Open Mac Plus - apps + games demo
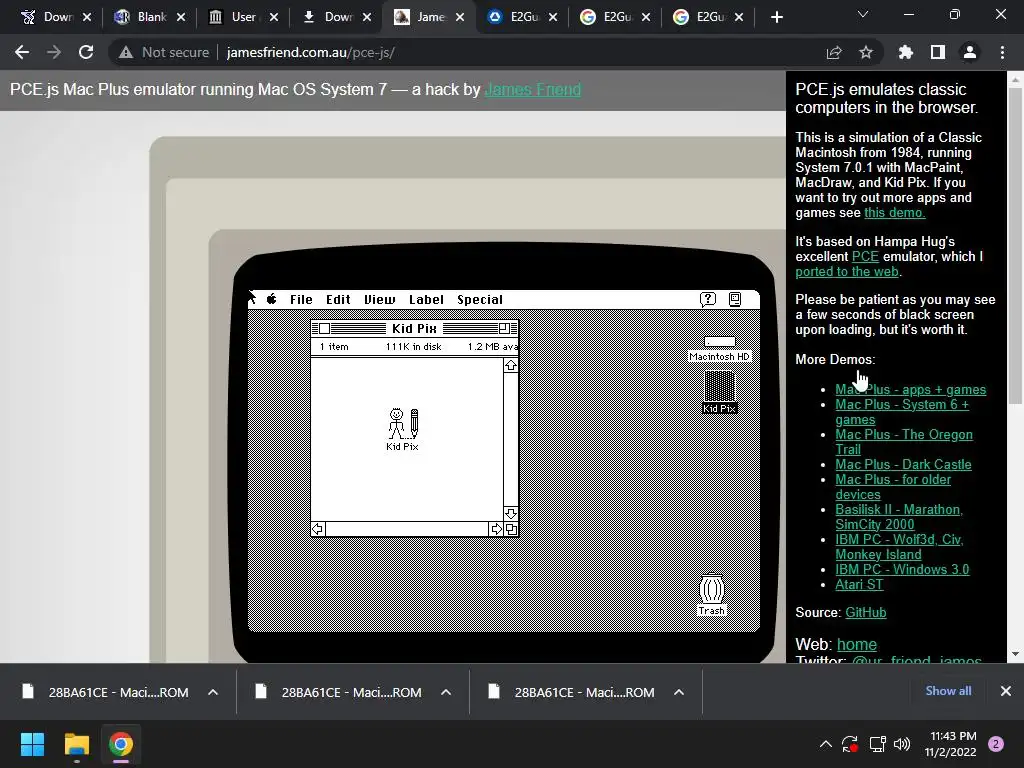 (x=910, y=390)
